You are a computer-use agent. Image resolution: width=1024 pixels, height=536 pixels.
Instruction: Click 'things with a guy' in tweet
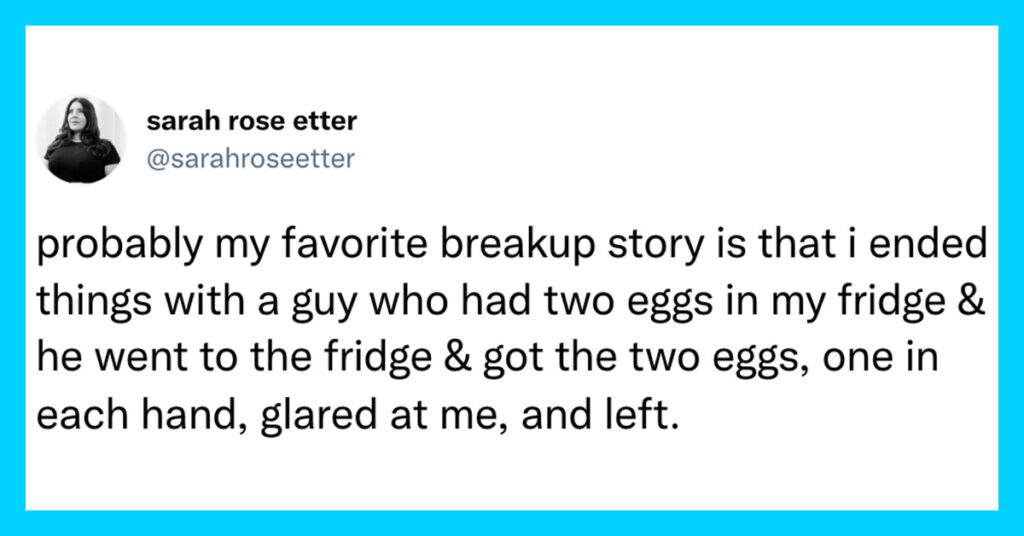pyautogui.click(x=181, y=302)
